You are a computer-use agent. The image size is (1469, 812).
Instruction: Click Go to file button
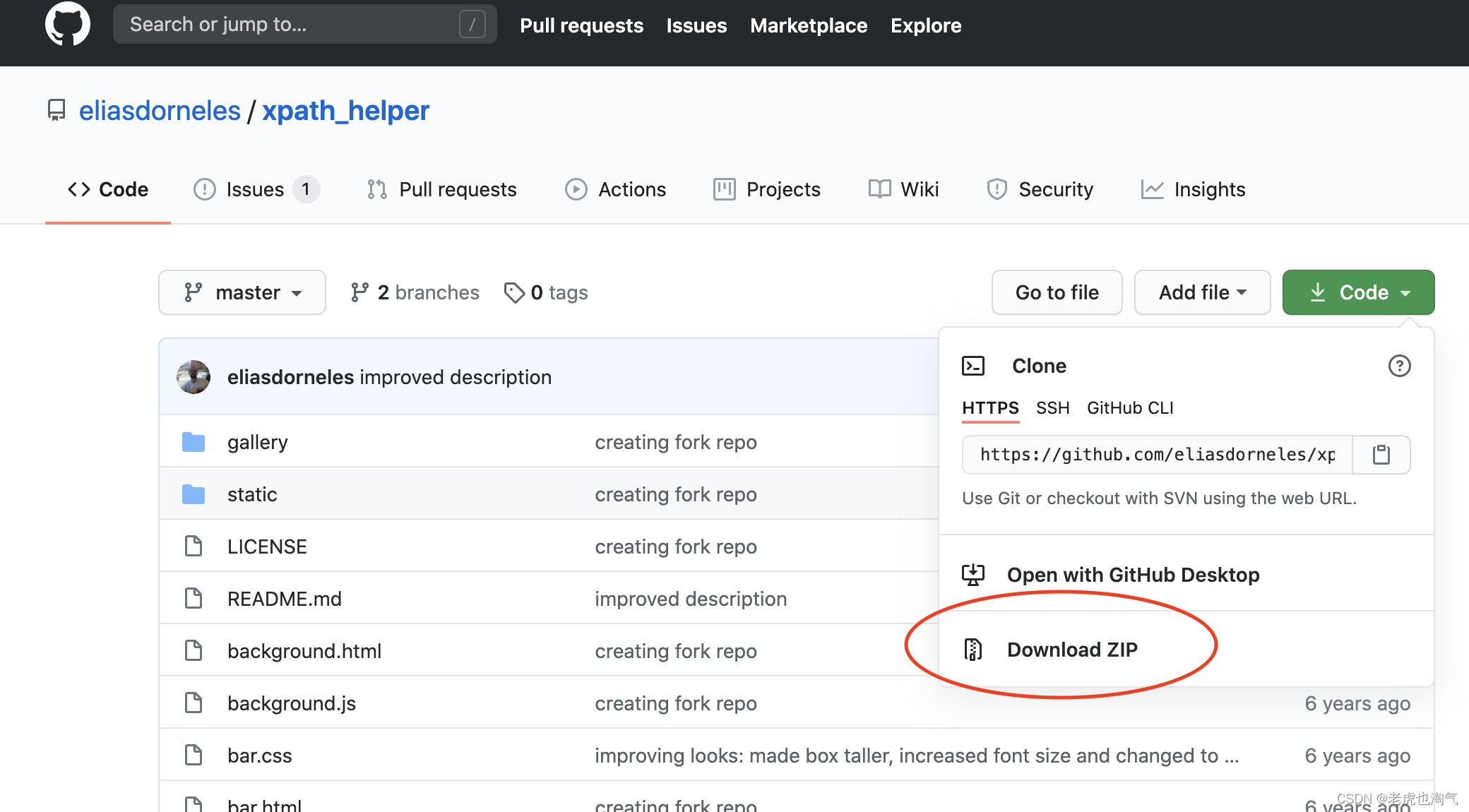(1056, 291)
